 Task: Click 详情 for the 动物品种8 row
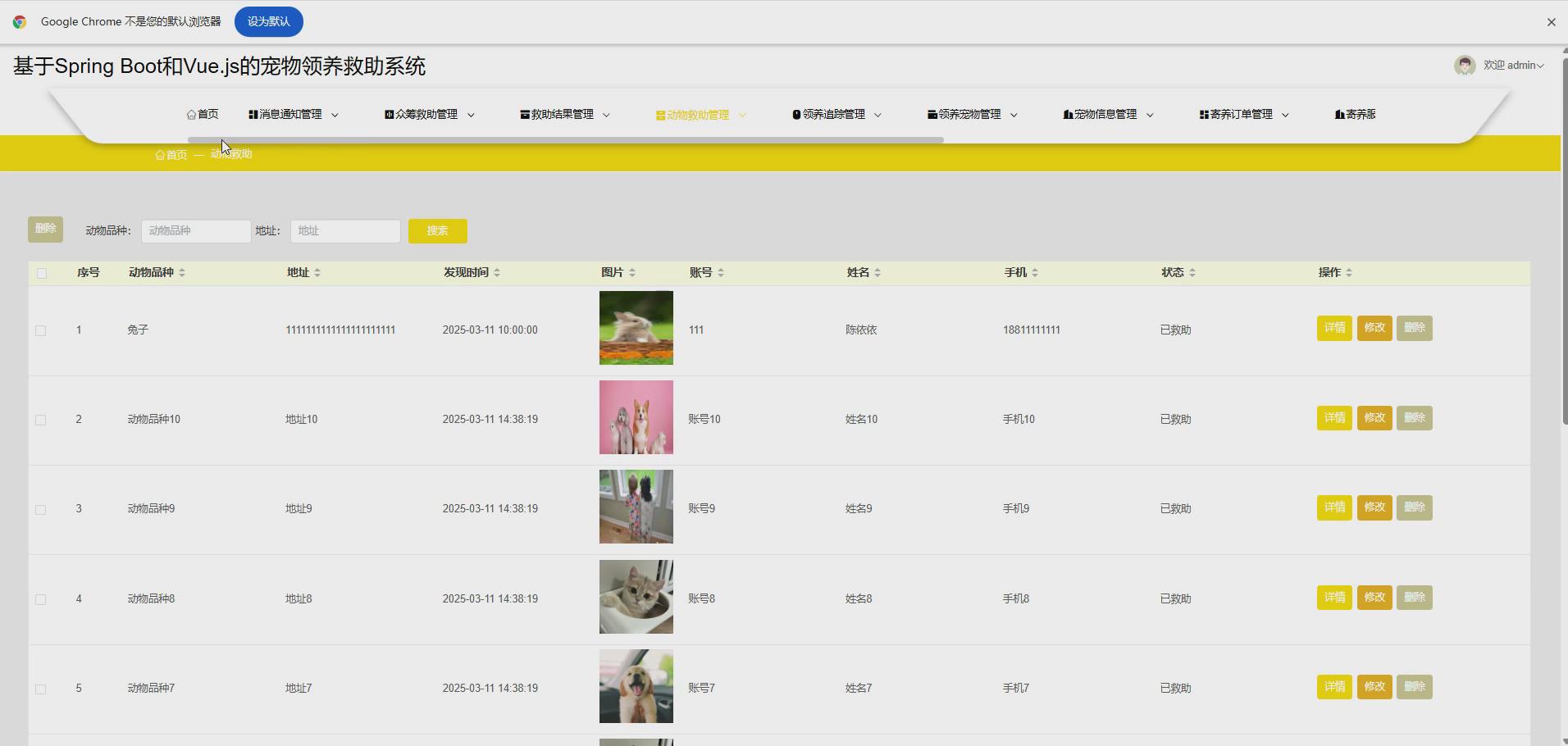[x=1334, y=598]
